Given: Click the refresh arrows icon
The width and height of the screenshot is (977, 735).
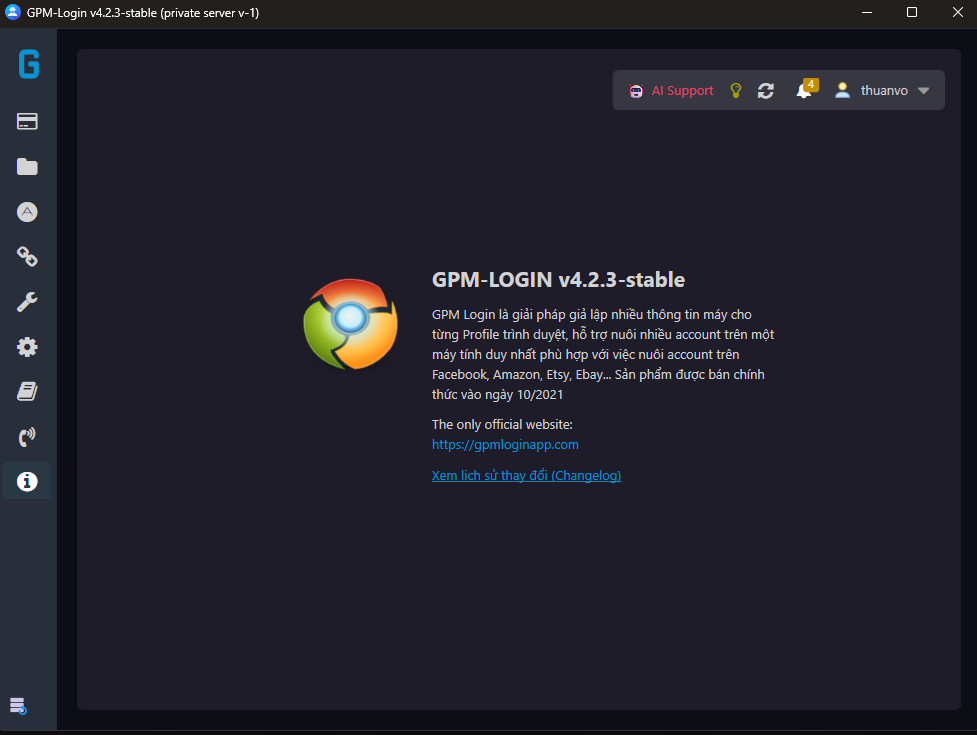Looking at the screenshot, I should click(766, 91).
